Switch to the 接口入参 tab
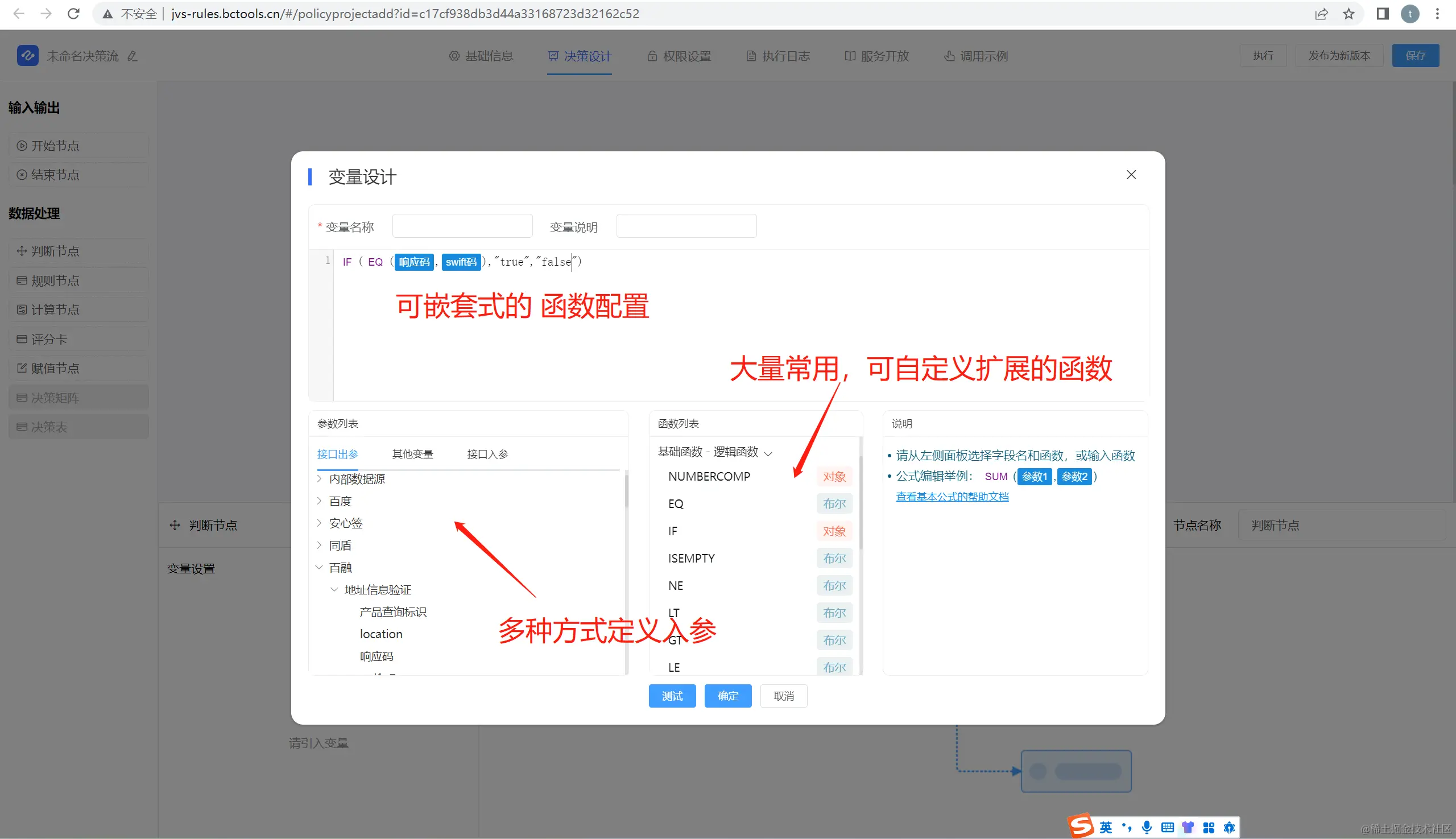The width and height of the screenshot is (1456, 839). (x=487, y=454)
